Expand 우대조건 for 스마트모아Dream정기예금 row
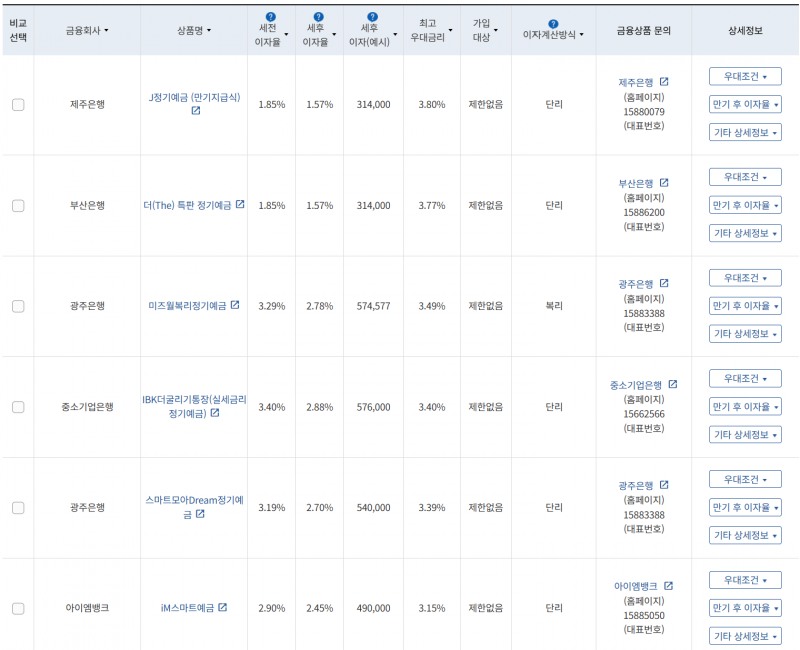Image resolution: width=800 pixels, height=650 pixels. point(745,480)
